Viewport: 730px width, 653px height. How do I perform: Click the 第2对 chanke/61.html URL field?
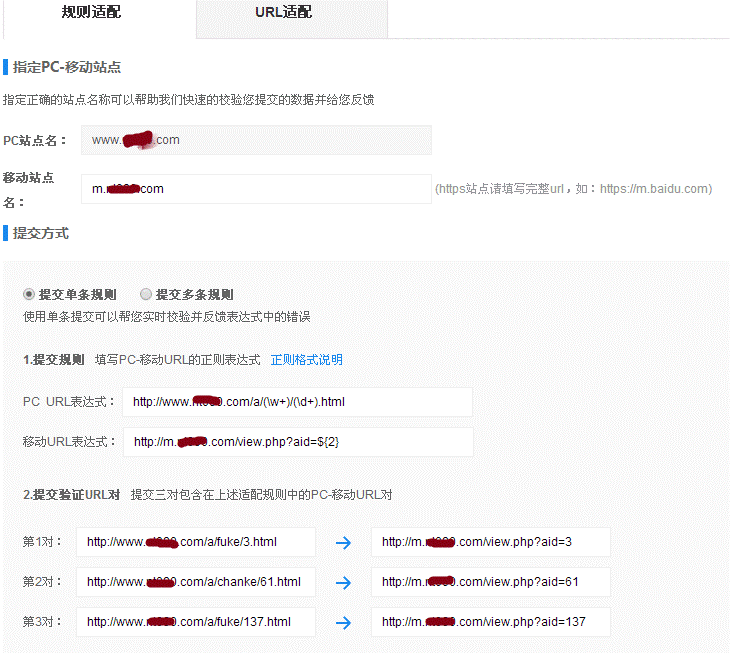[x=196, y=582]
